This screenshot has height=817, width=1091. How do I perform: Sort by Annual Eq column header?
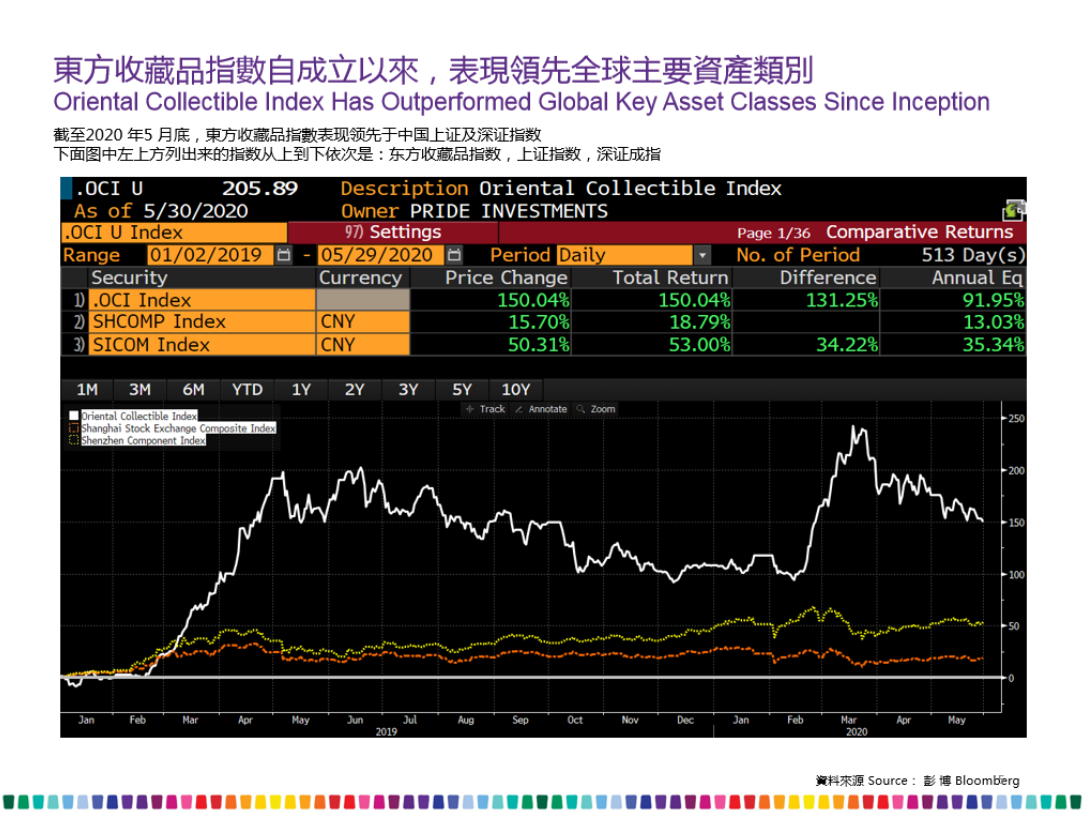coord(978,278)
